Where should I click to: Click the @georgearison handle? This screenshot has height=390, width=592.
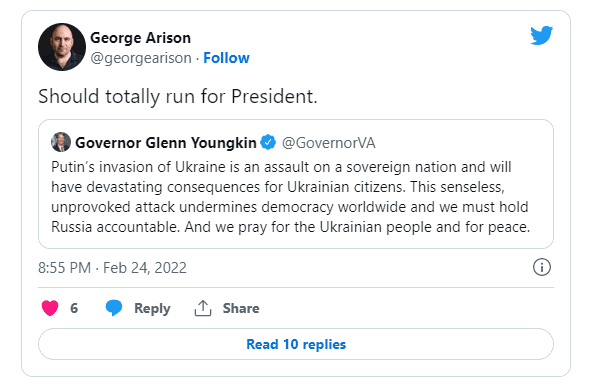[141, 58]
